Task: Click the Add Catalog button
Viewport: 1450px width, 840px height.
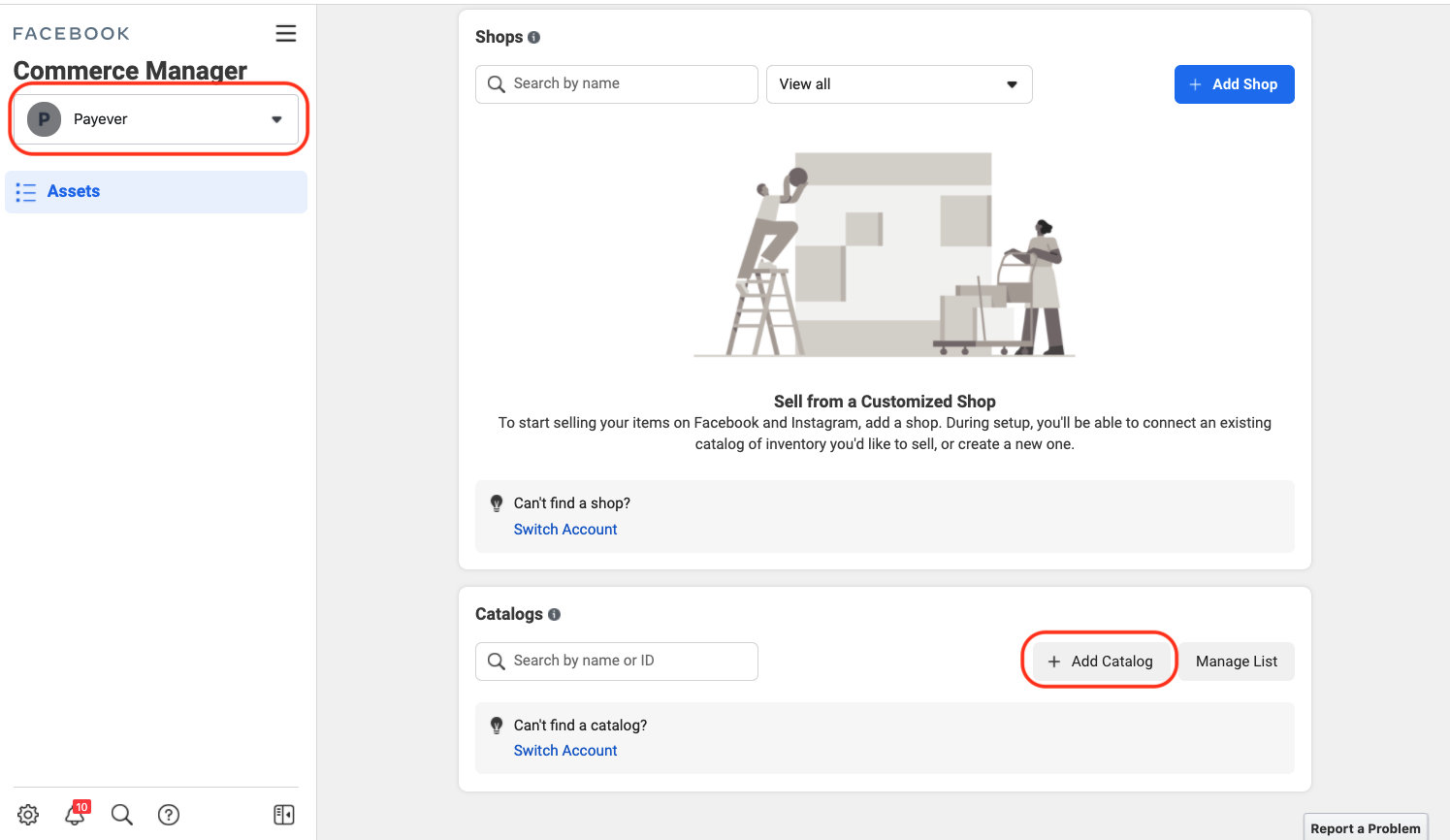Action: [x=1100, y=662]
